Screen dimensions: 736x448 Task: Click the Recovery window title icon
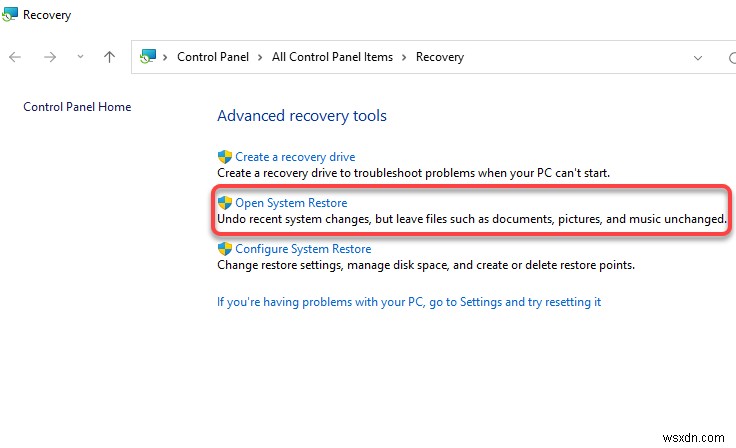click(x=9, y=15)
